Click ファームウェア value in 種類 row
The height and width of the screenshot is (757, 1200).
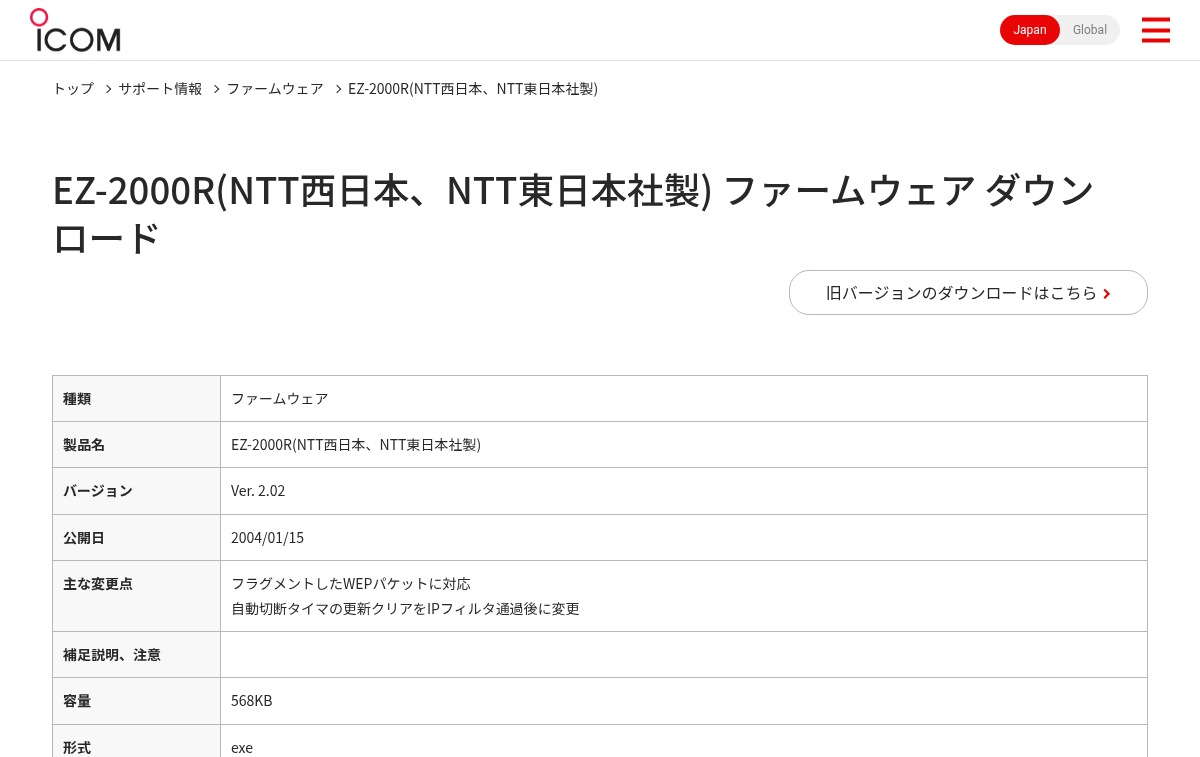coord(280,399)
